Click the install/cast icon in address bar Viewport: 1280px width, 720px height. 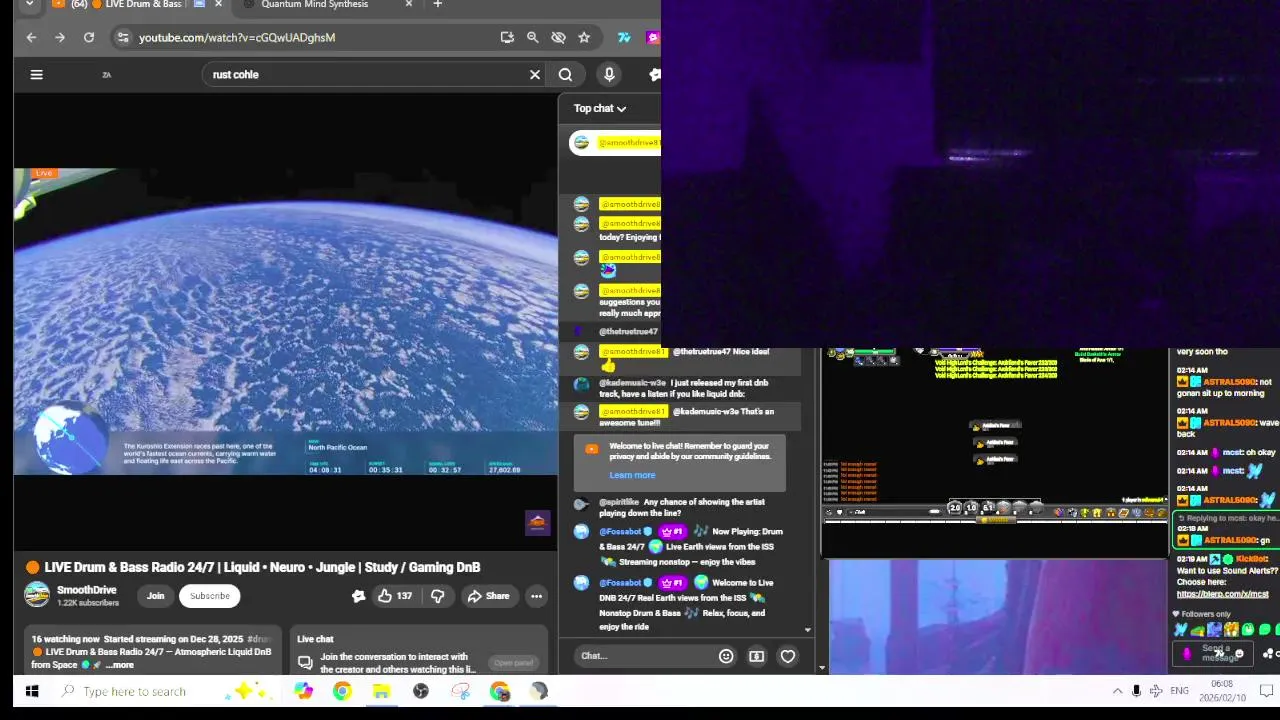(507, 37)
